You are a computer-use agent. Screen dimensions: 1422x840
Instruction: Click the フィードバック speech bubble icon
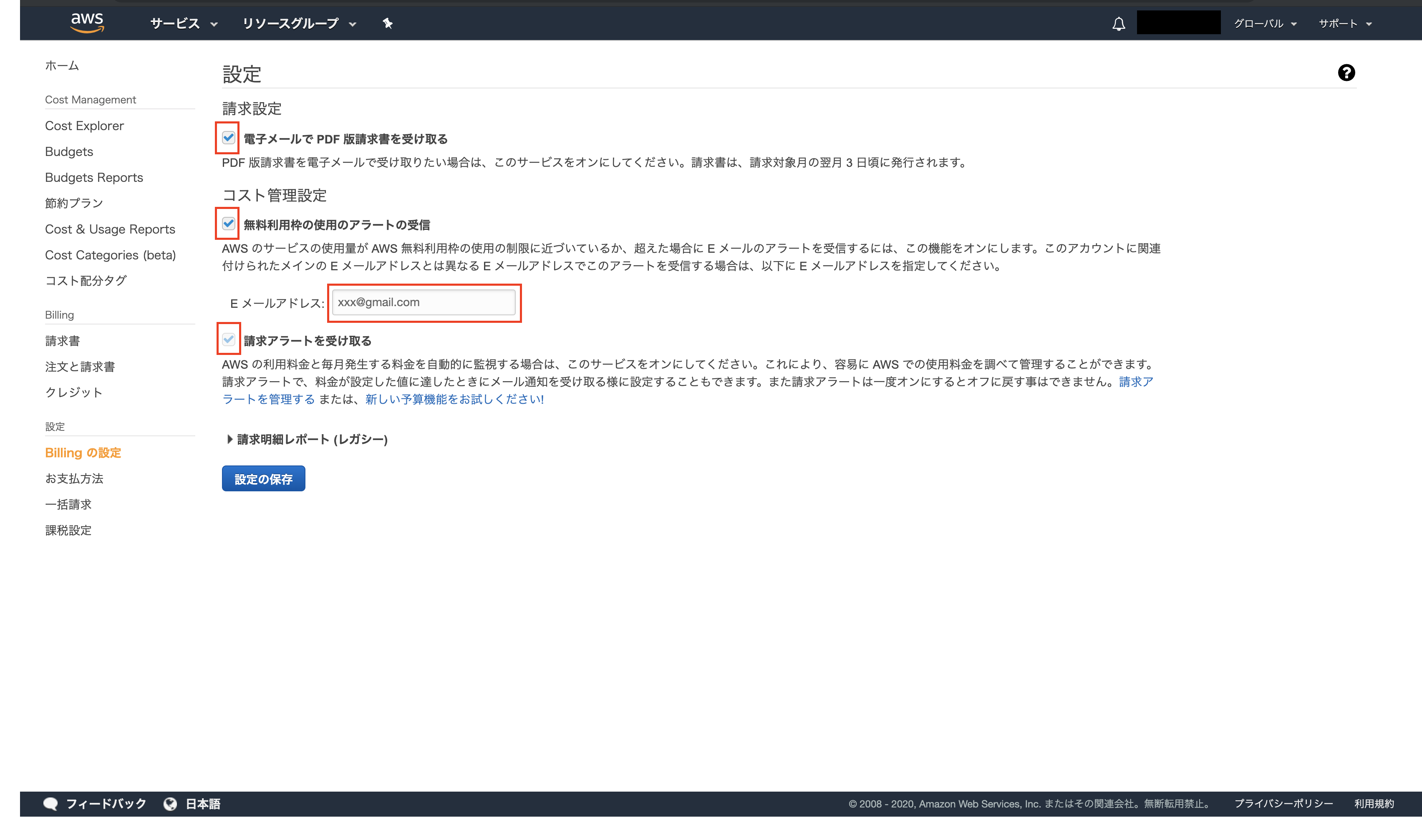(x=51, y=803)
